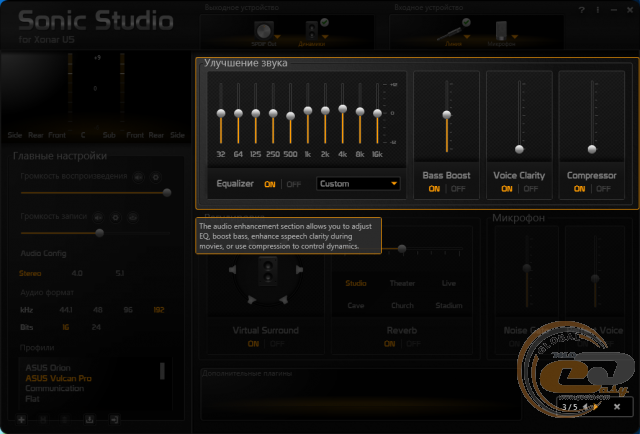Enable Bass Boost with ON

click(x=434, y=189)
